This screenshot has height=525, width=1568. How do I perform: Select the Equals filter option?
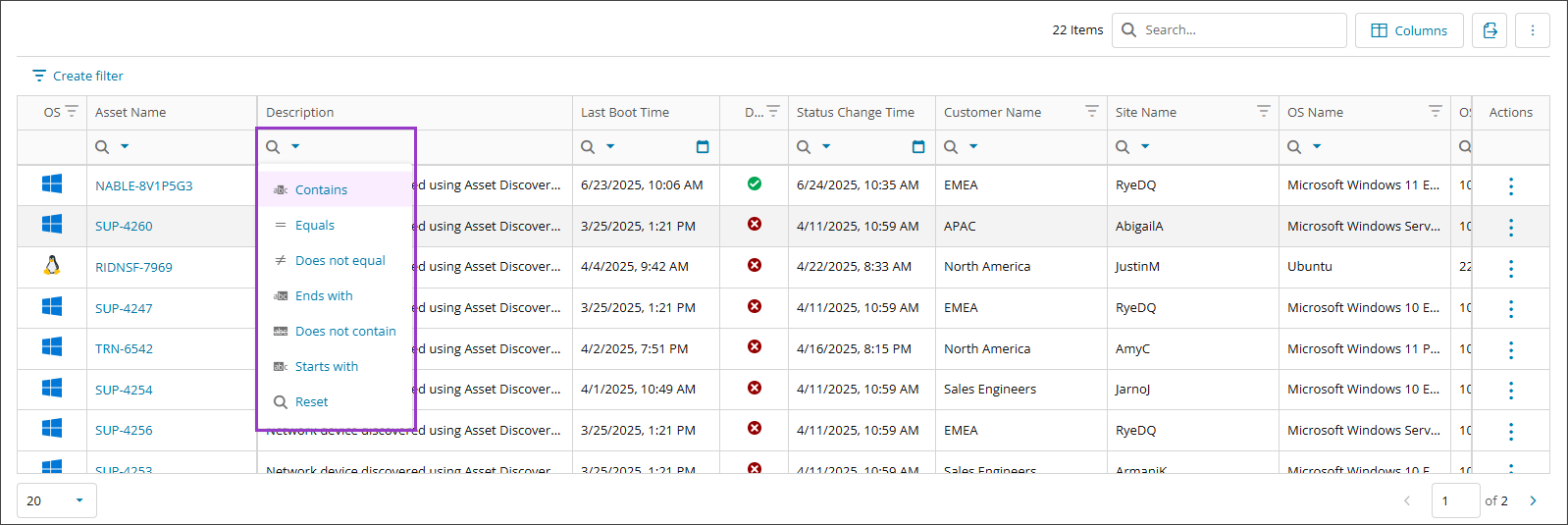tap(315, 226)
